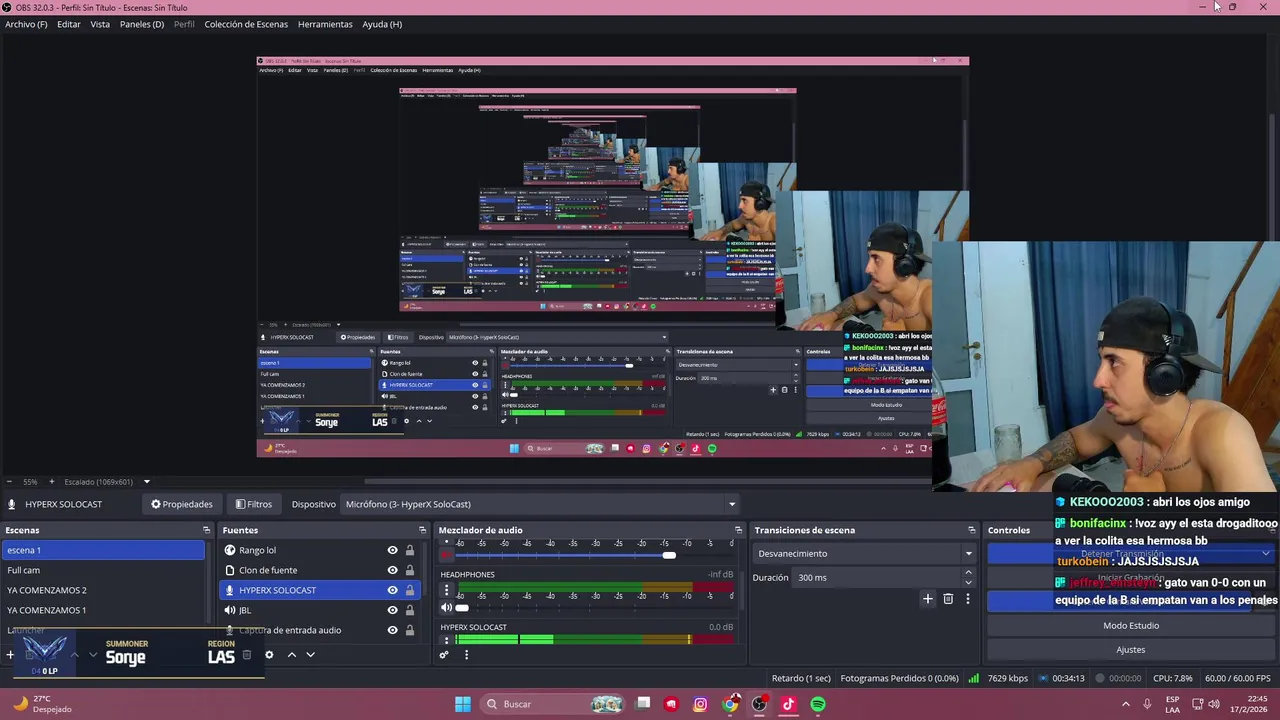Click the Modo Estudio button
This screenshot has height=720, width=1280.
tap(1131, 626)
